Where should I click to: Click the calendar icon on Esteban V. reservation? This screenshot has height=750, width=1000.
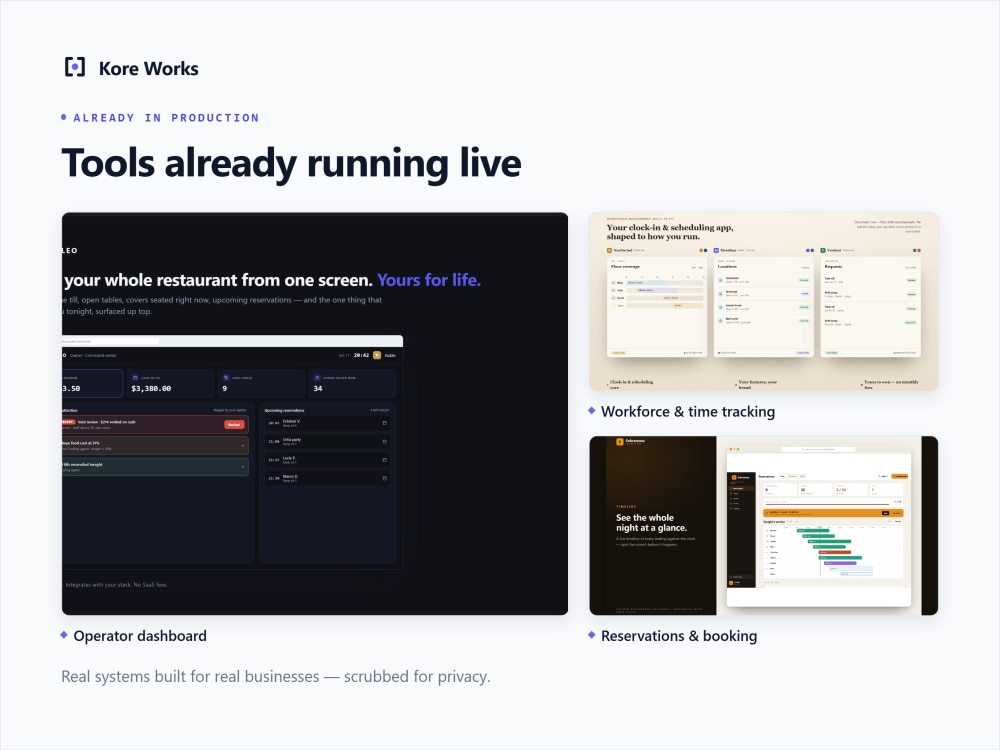point(385,423)
